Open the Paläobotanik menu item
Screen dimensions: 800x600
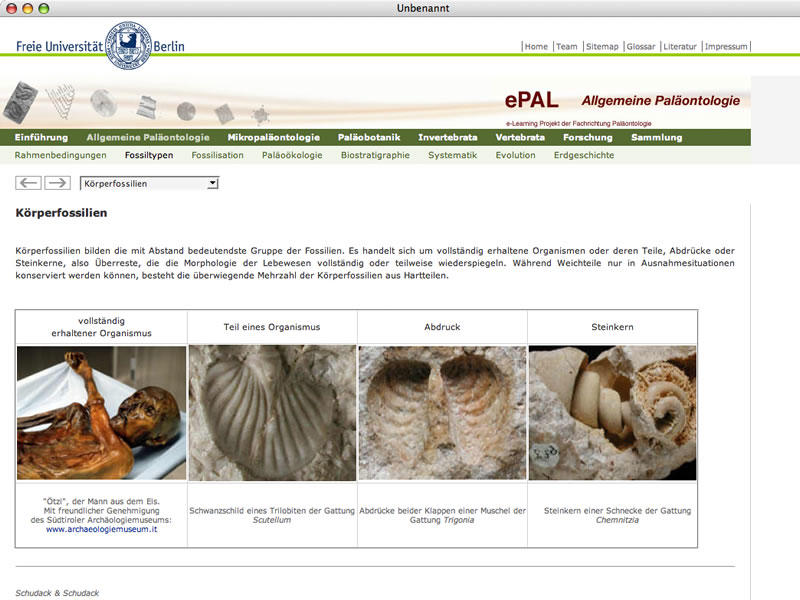click(x=369, y=137)
